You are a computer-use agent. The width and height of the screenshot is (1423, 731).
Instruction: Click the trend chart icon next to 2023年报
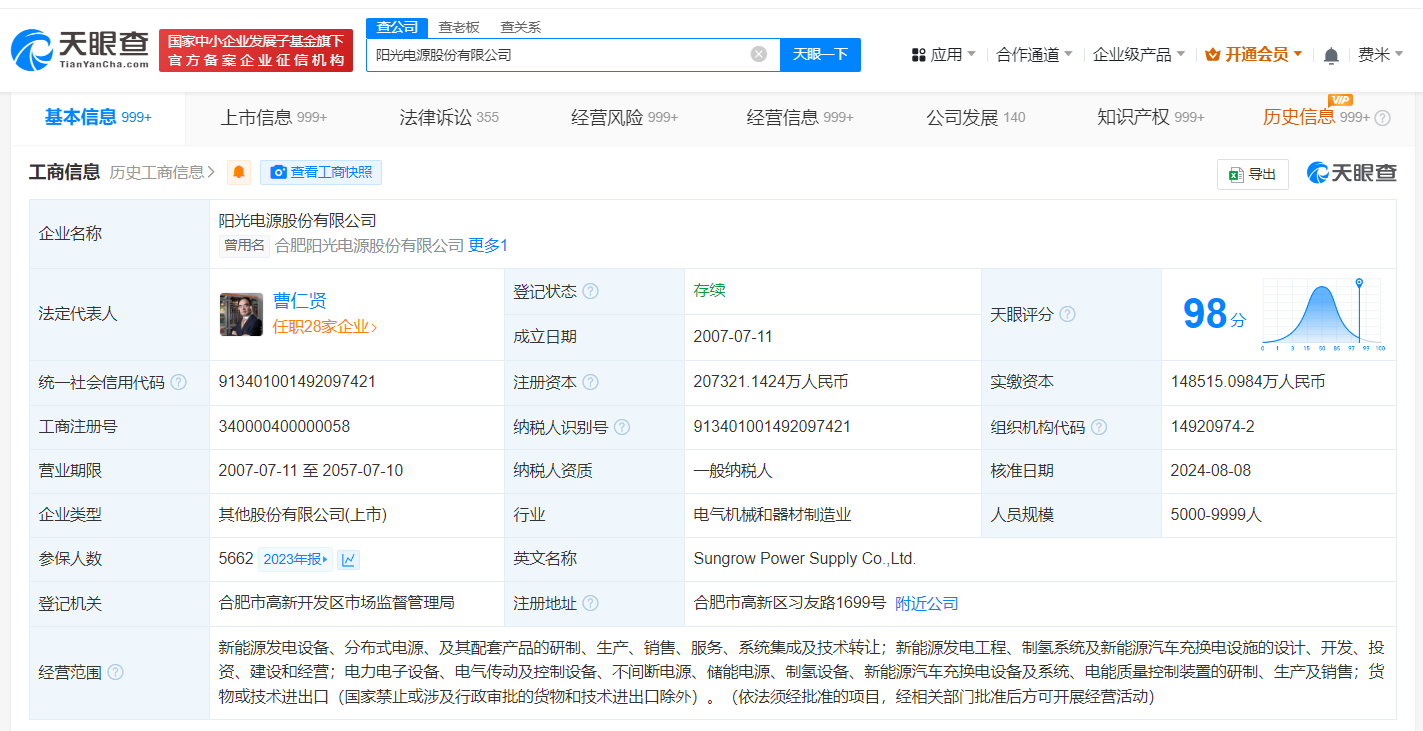coord(348,560)
